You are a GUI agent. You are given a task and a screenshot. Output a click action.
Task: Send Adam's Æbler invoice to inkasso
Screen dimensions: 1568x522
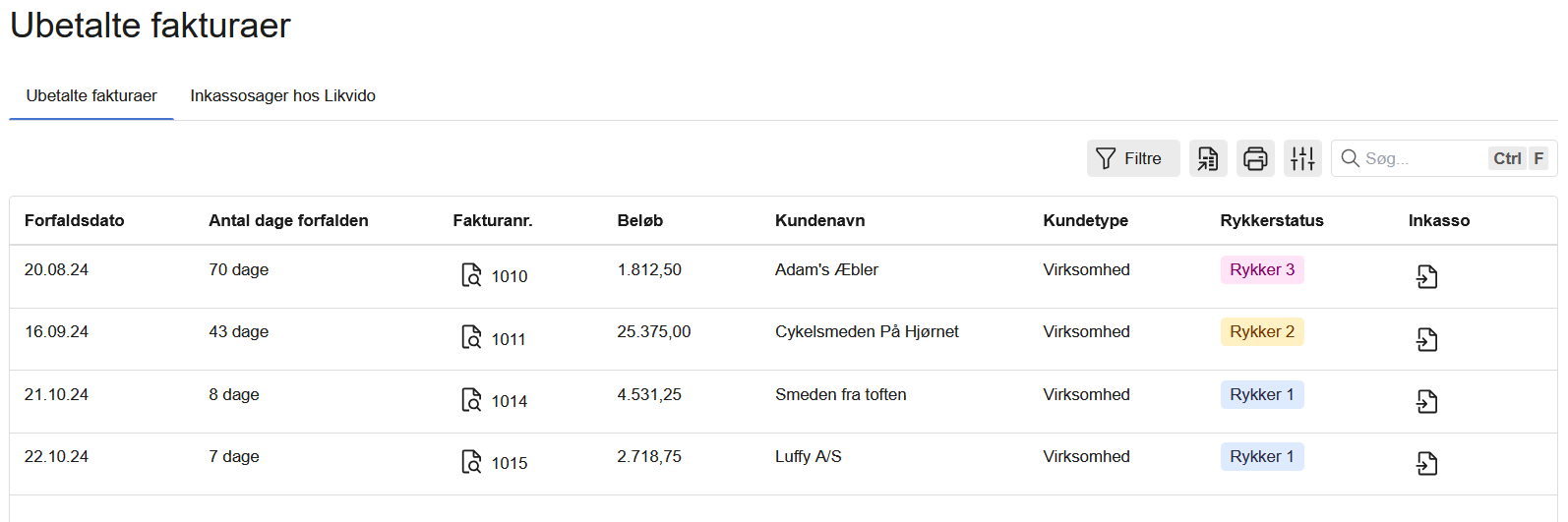(1426, 276)
